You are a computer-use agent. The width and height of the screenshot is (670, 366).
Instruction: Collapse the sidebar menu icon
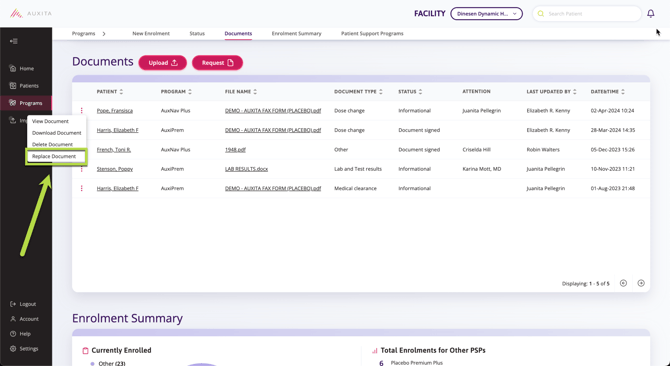tap(14, 41)
